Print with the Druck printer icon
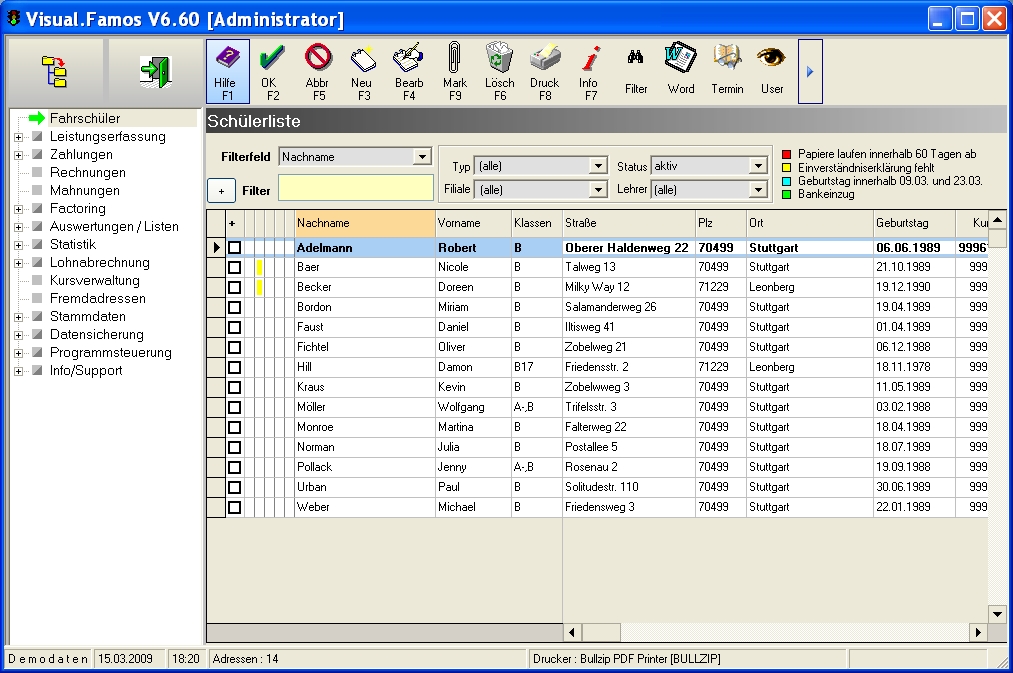The image size is (1013, 673). (x=545, y=60)
